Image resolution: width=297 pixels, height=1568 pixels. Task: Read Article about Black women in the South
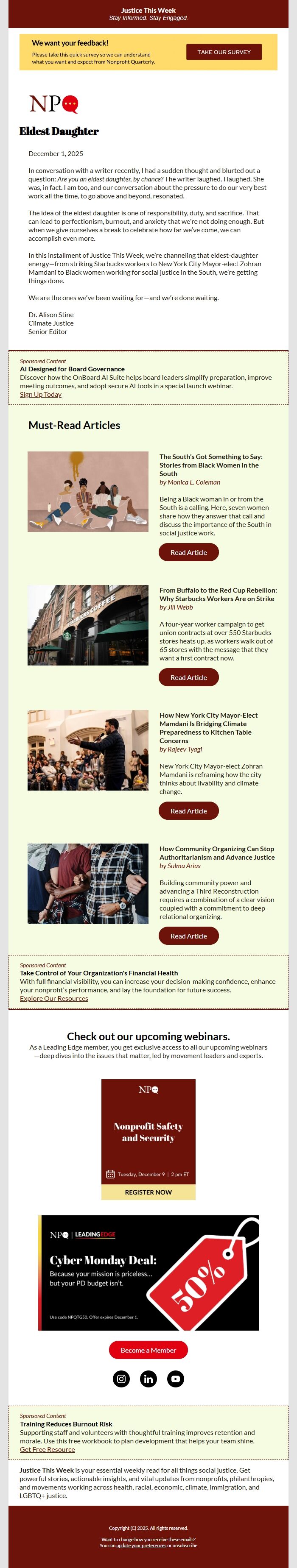click(188, 553)
